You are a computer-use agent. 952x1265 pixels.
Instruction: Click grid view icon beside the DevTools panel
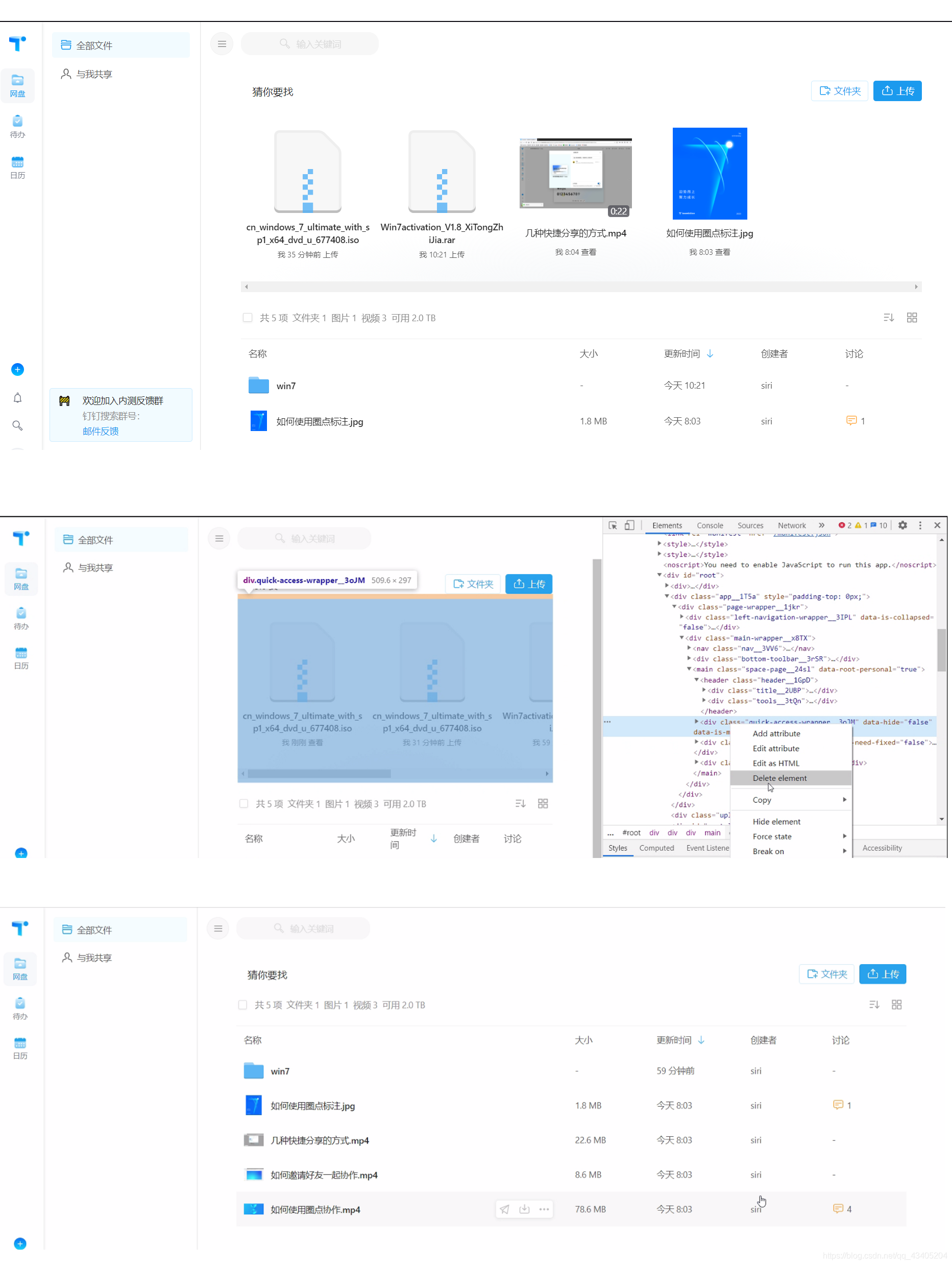(x=543, y=803)
